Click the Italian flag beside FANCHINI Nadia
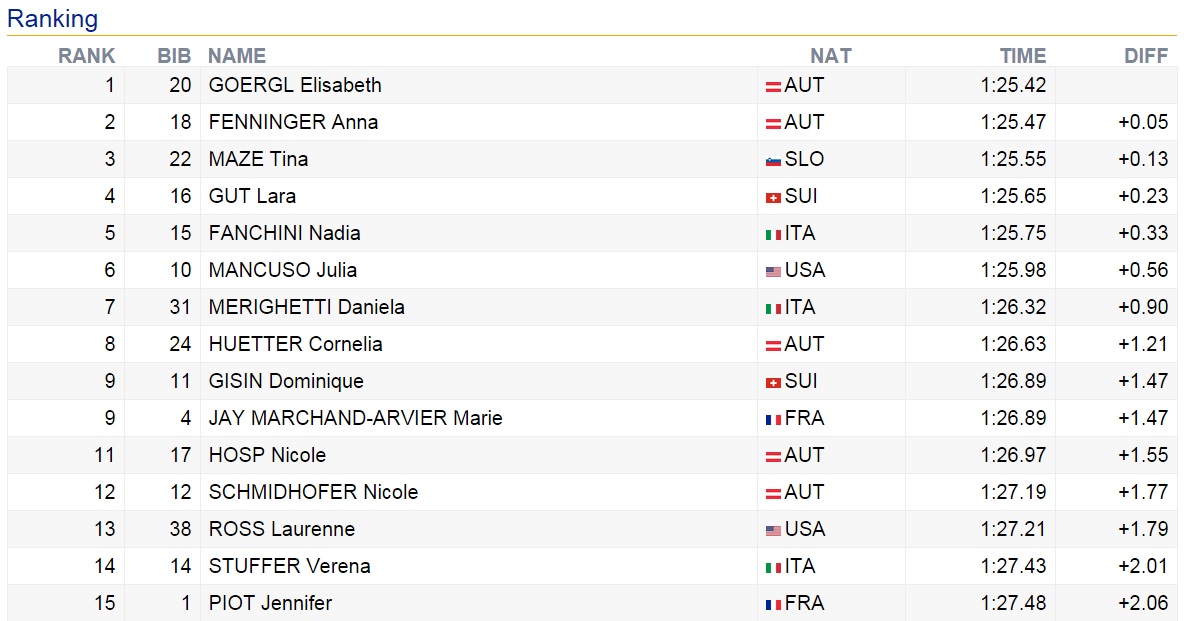 pyautogui.click(x=772, y=234)
